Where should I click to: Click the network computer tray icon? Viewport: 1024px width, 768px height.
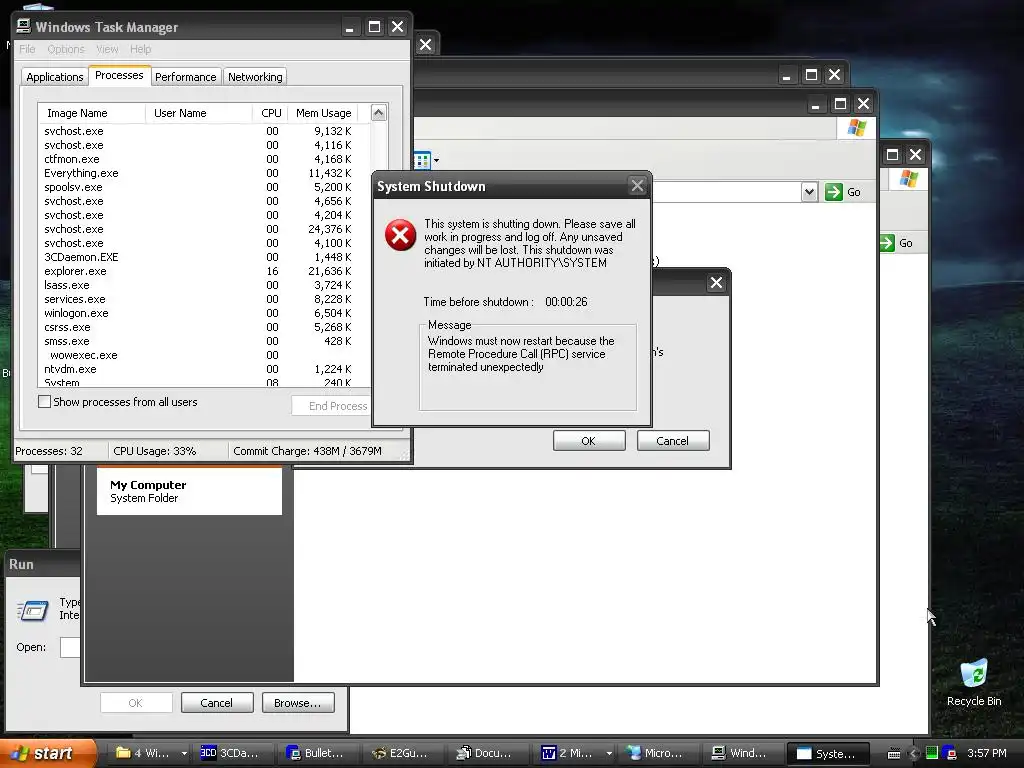click(x=950, y=753)
